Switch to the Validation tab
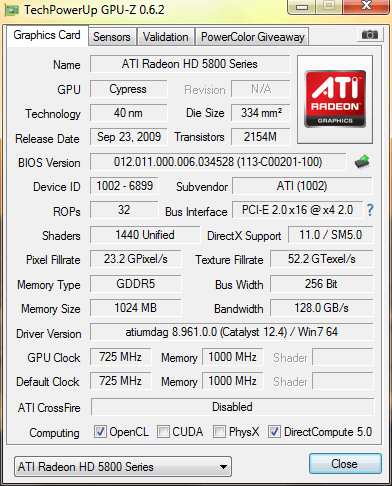392x486 pixels. point(166,37)
